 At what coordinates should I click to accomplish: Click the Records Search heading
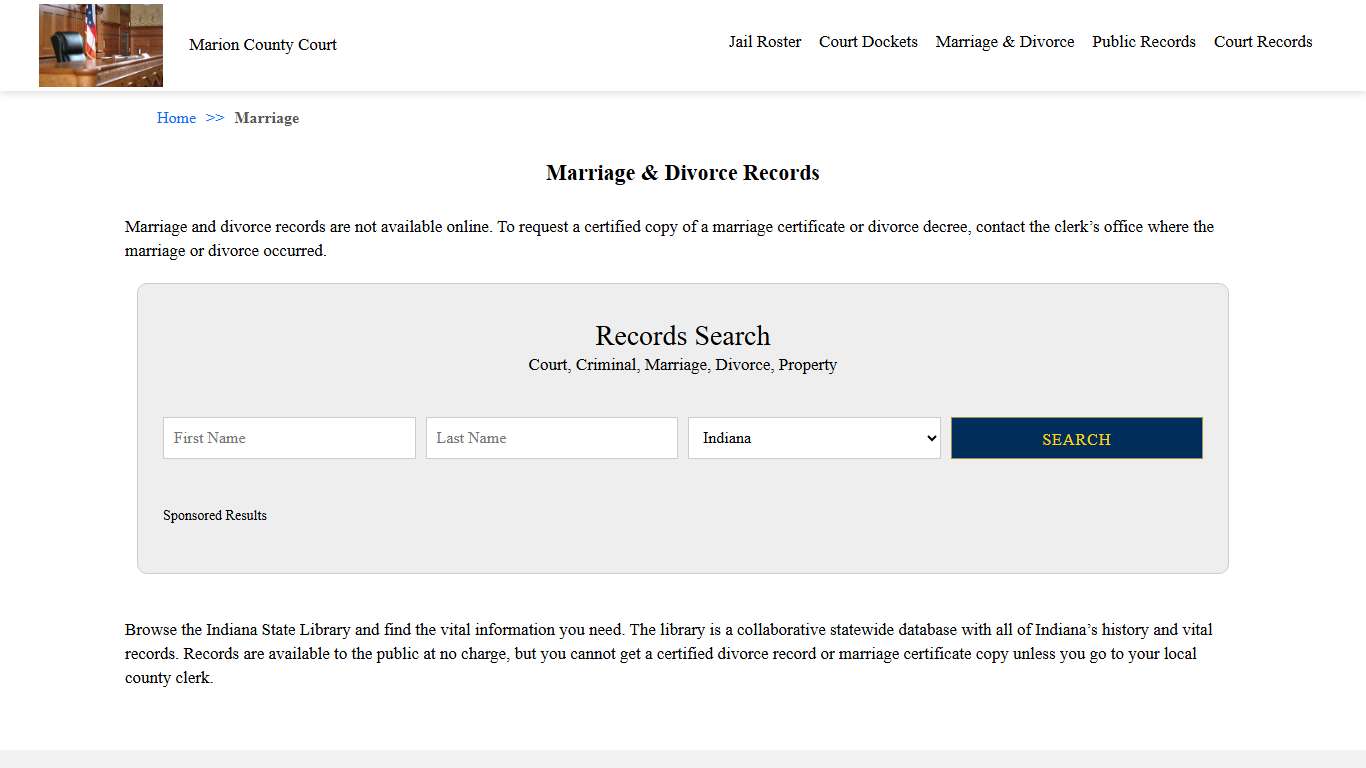[x=682, y=336]
